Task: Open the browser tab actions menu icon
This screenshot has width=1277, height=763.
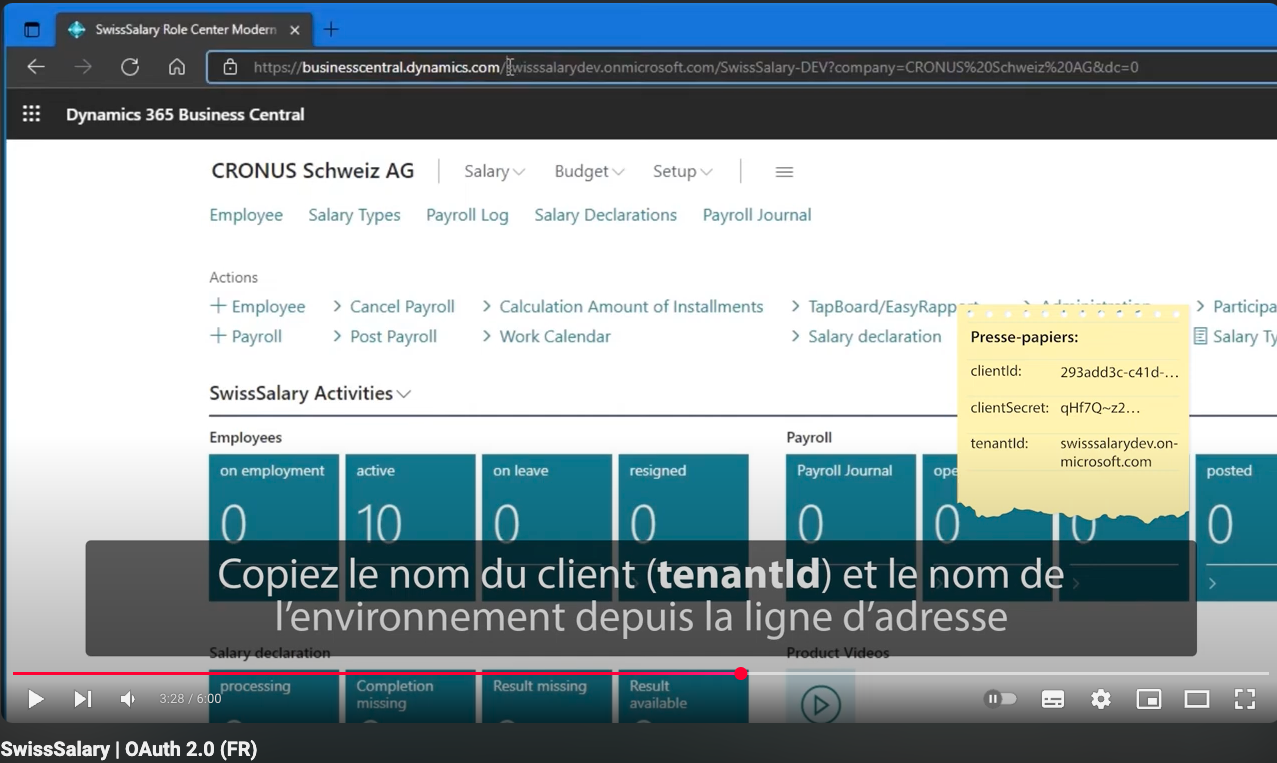Action: [31, 30]
